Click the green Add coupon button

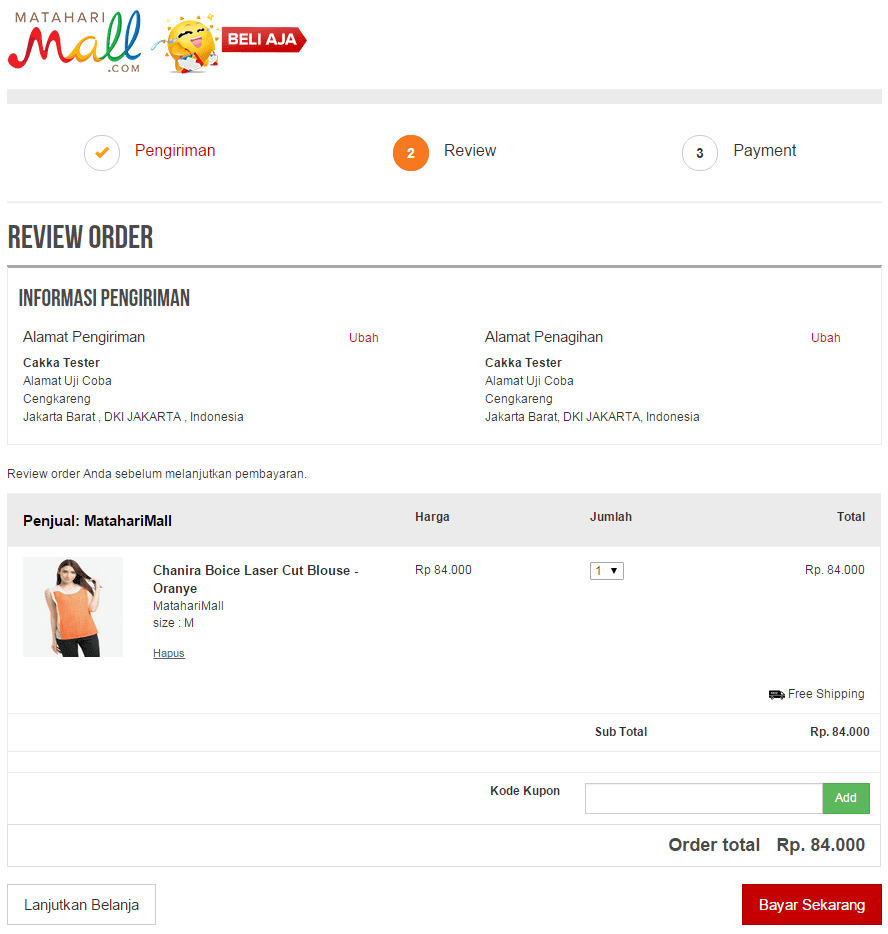click(846, 798)
